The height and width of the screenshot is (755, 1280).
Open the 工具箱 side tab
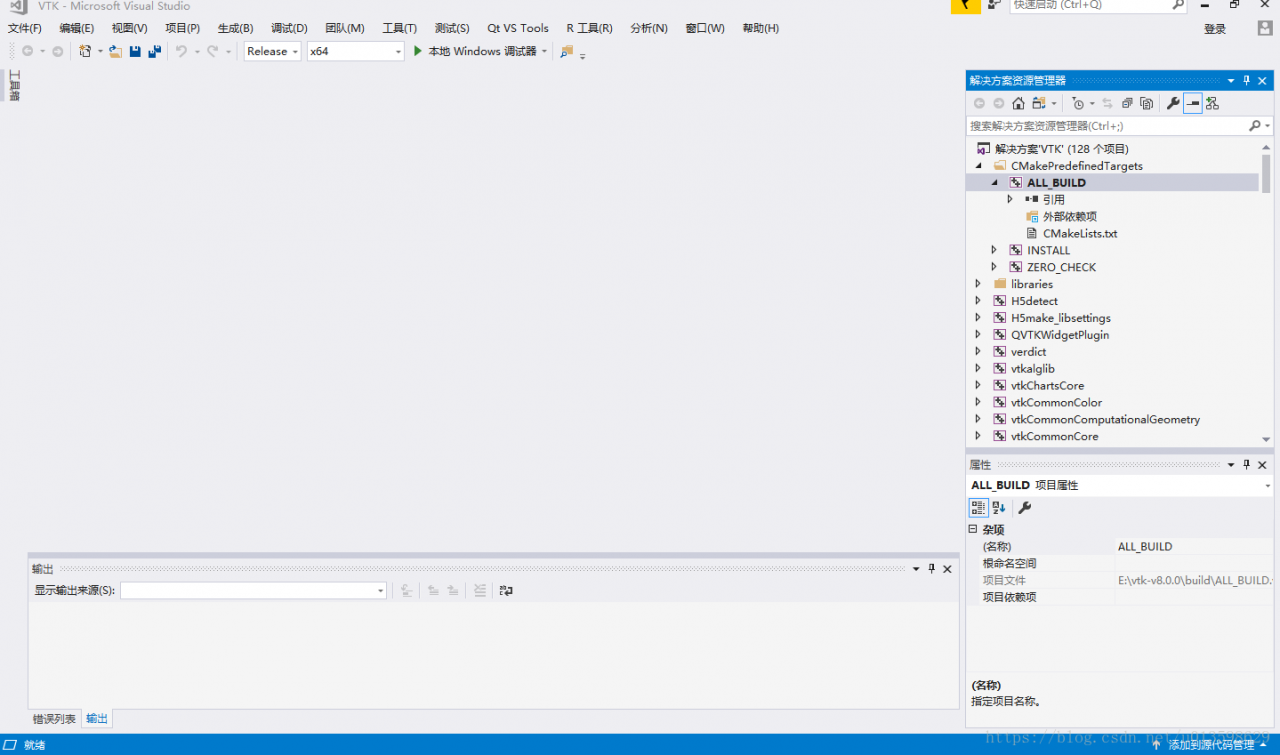[14, 85]
